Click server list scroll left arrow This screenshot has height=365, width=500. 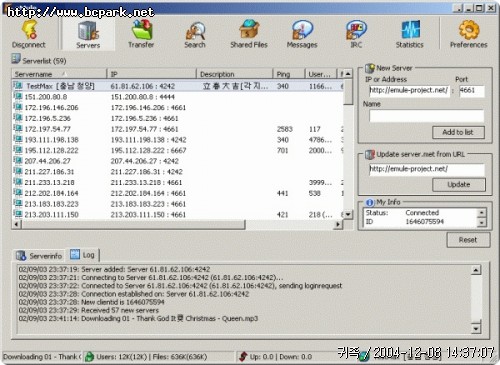(17, 225)
